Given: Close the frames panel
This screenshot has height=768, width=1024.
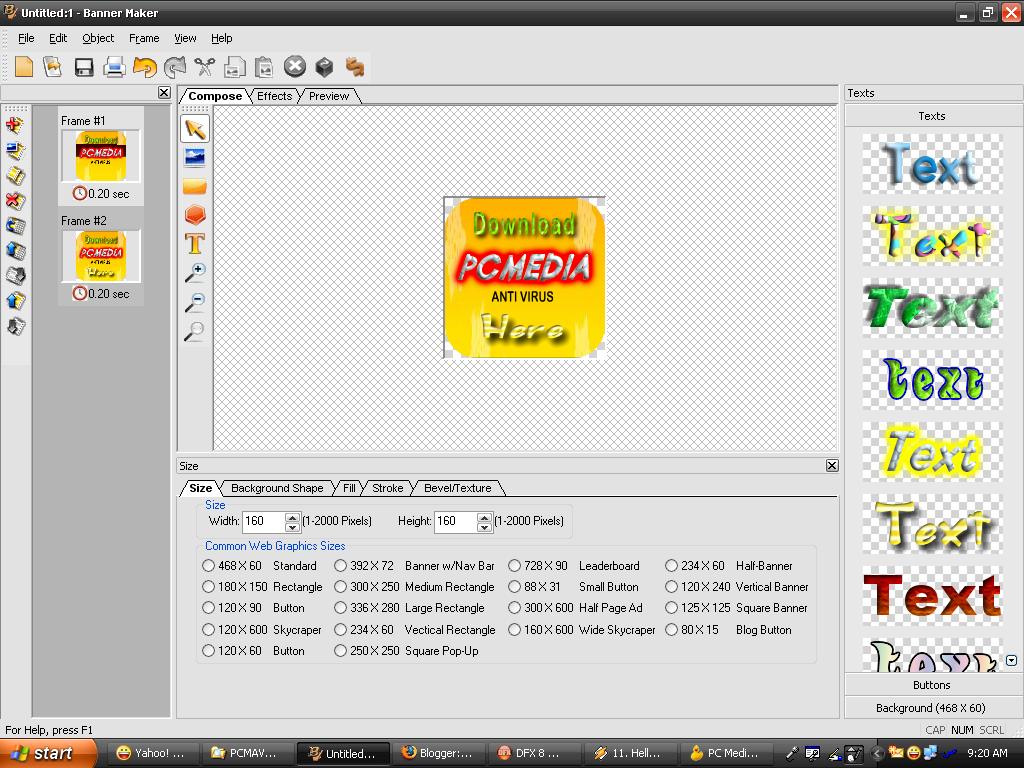Looking at the screenshot, I should [x=165, y=93].
